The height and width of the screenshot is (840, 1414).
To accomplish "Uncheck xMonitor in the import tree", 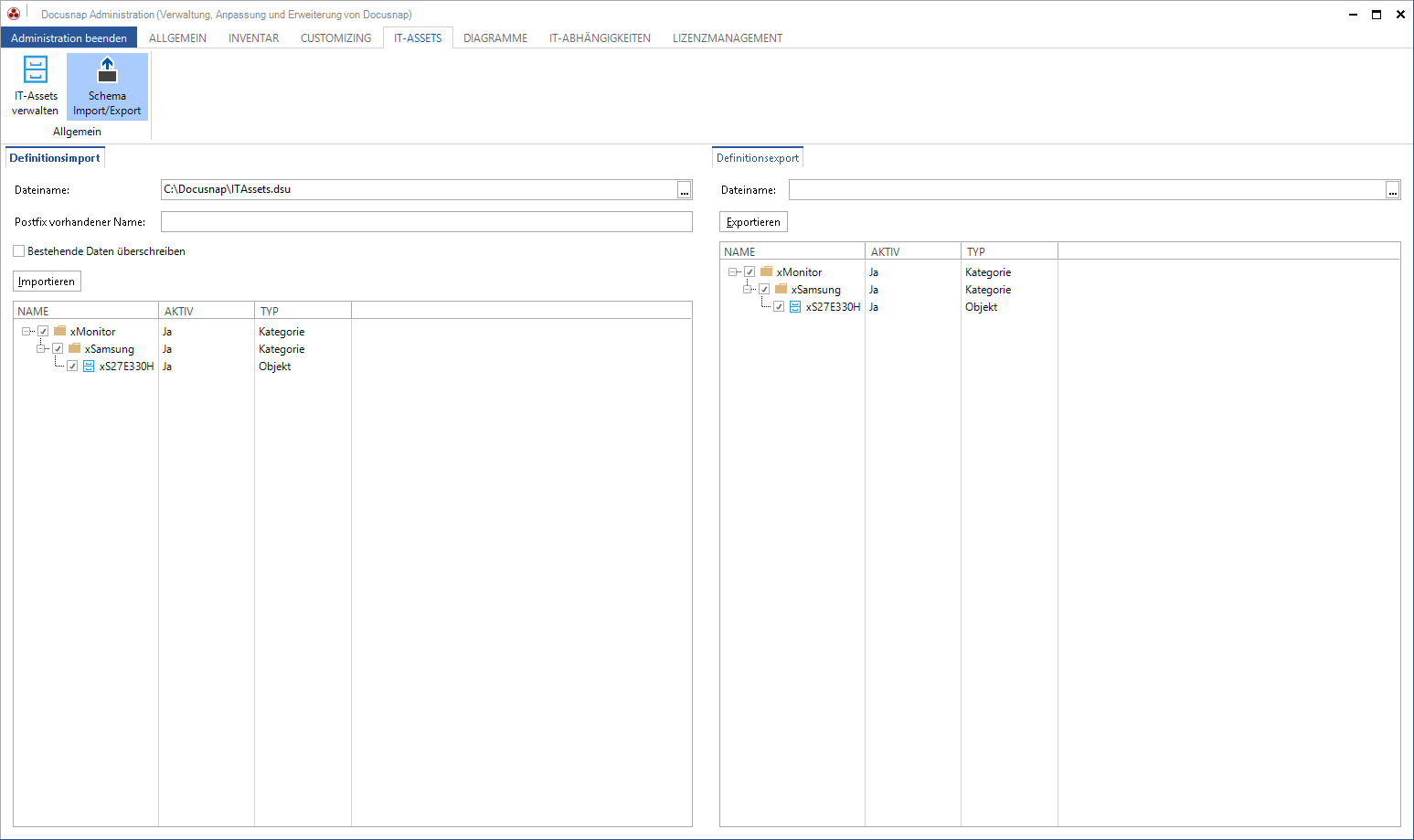I will point(43,331).
